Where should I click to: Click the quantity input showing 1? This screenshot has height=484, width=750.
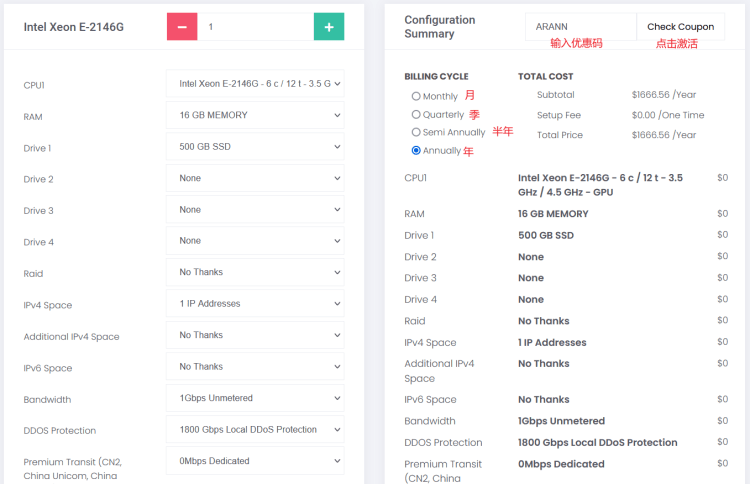coord(255,27)
